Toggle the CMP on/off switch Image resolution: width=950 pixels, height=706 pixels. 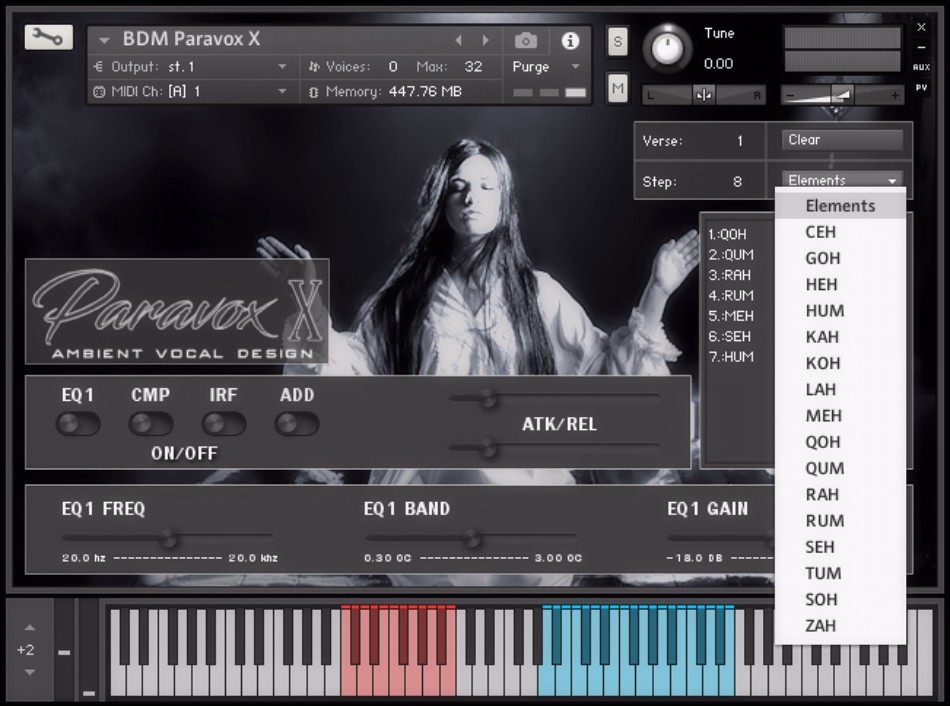click(x=151, y=424)
